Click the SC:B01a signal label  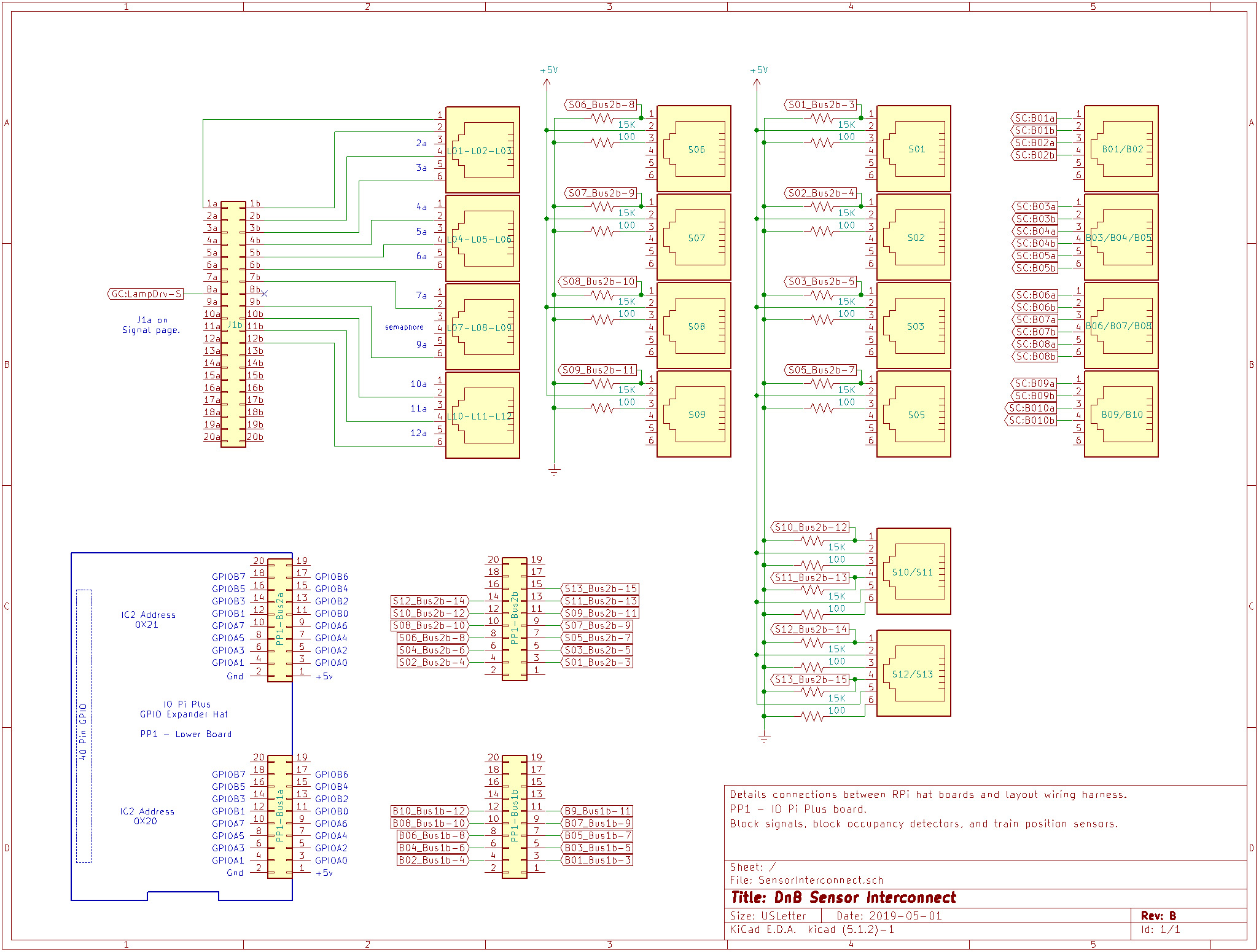(x=1034, y=118)
